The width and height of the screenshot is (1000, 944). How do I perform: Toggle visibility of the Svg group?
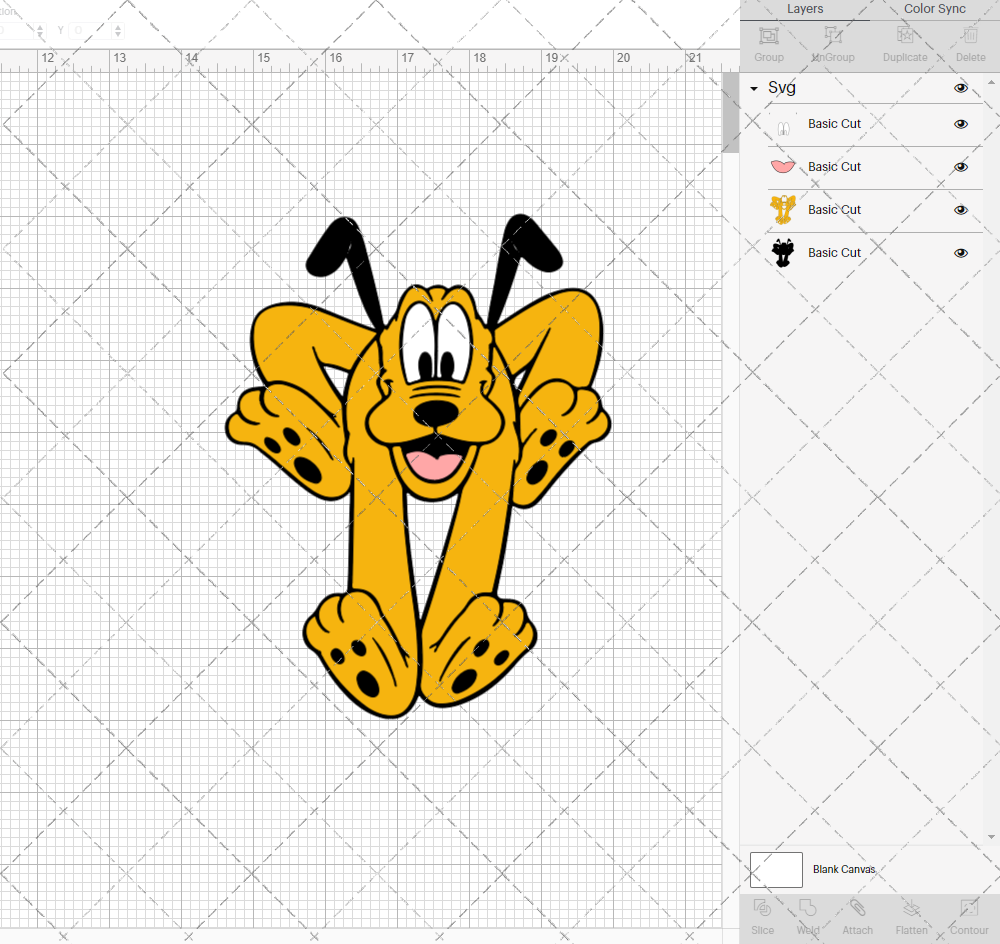[960, 88]
